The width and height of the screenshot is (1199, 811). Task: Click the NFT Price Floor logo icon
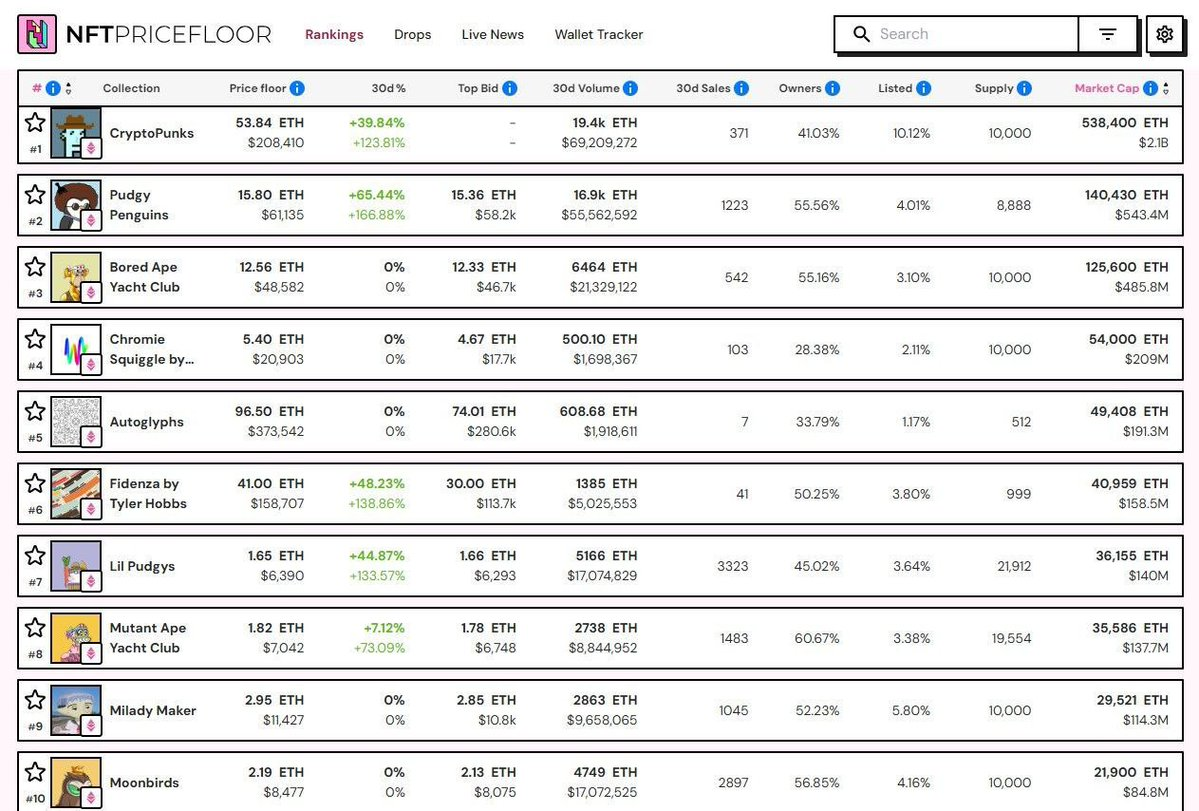click(x=37, y=34)
